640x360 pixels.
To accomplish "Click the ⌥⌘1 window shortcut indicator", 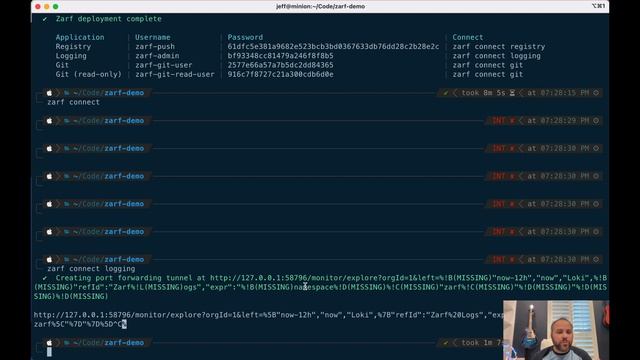I will coord(598,6).
